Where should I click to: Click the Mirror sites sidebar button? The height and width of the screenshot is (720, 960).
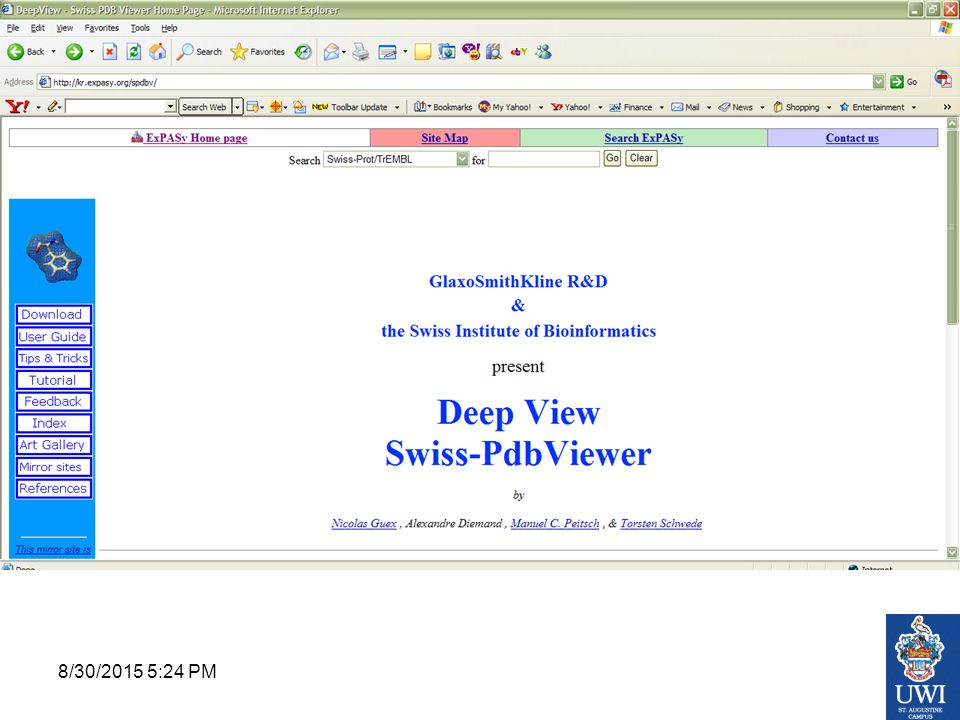54,467
